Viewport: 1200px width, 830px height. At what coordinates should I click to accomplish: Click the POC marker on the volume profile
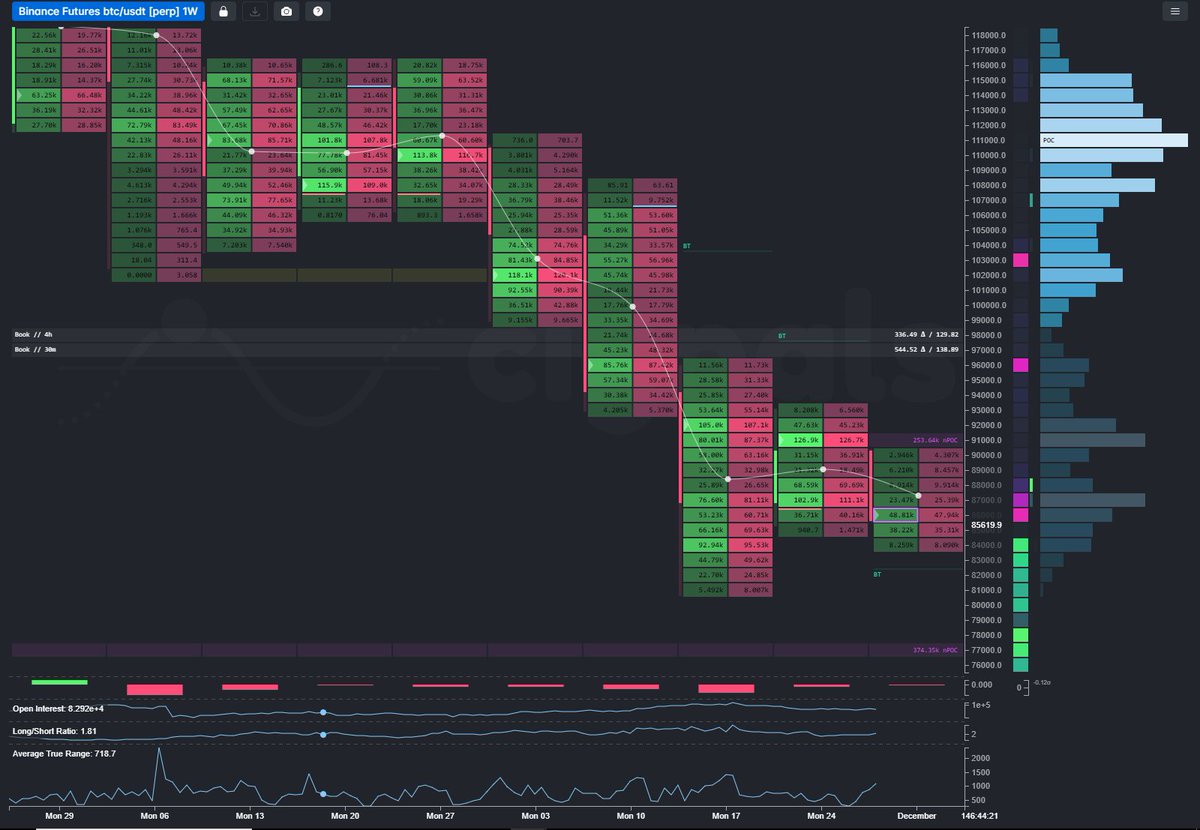1049,142
